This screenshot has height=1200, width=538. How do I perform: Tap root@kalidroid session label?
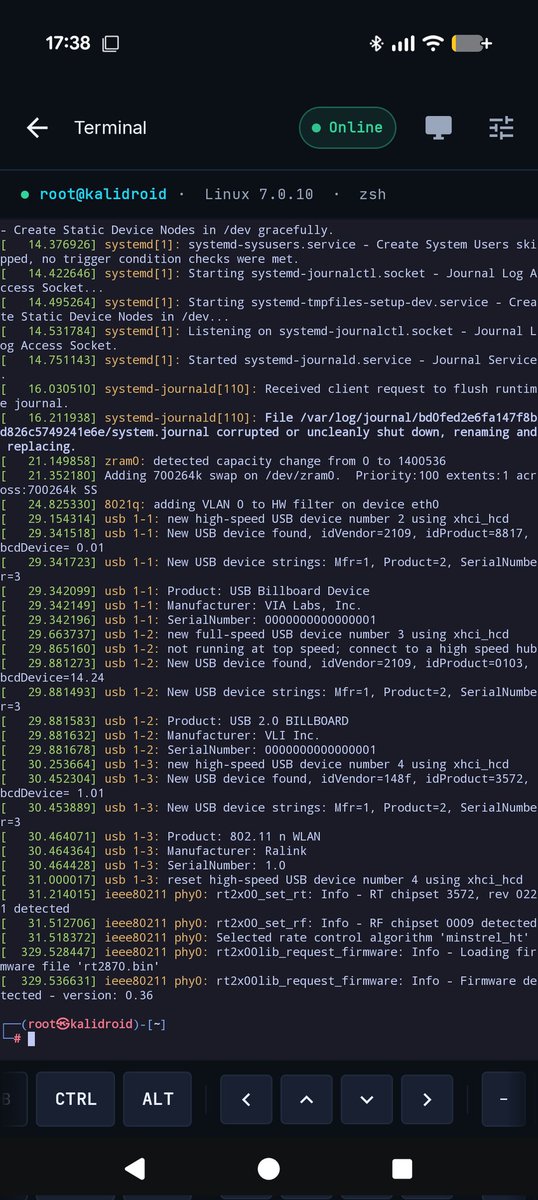point(104,194)
